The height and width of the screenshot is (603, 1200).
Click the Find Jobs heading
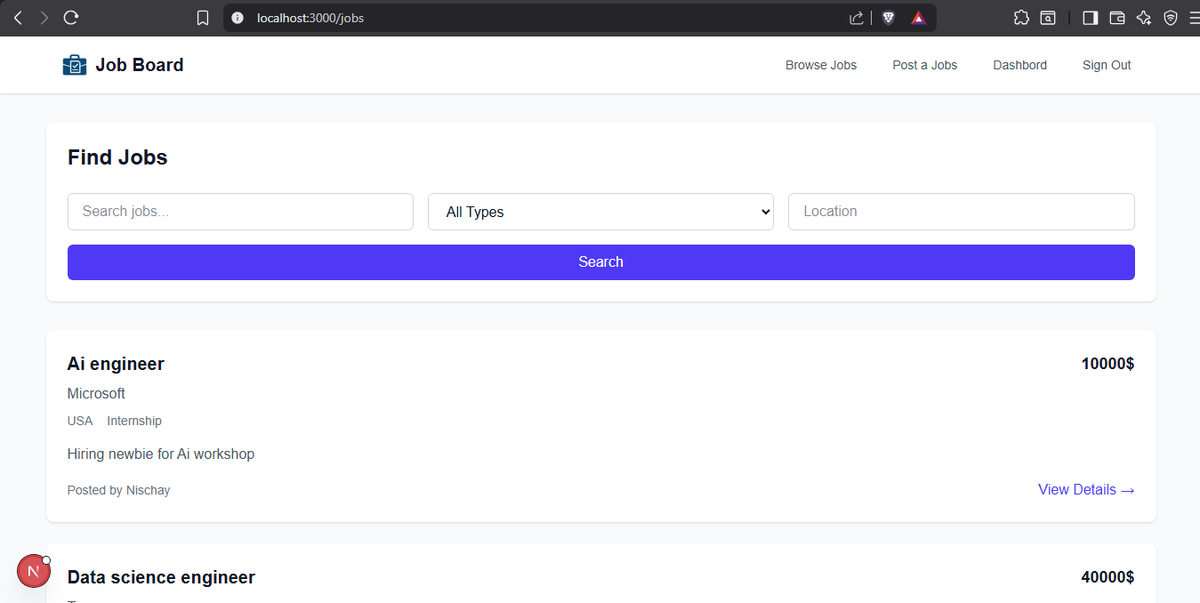[x=118, y=157]
